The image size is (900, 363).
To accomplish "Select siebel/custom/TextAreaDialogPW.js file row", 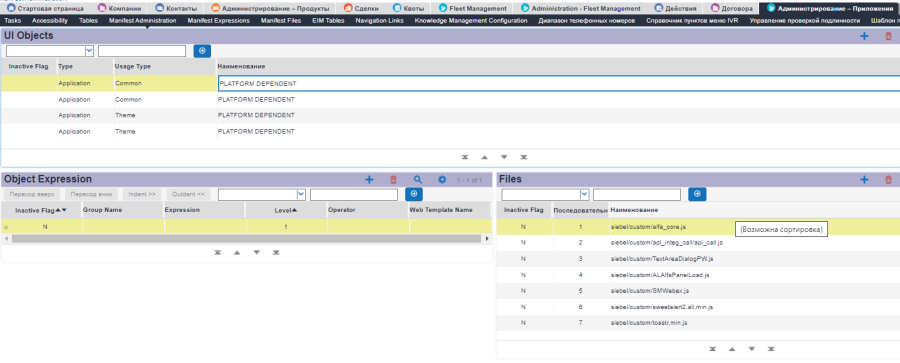I will click(x=697, y=258).
